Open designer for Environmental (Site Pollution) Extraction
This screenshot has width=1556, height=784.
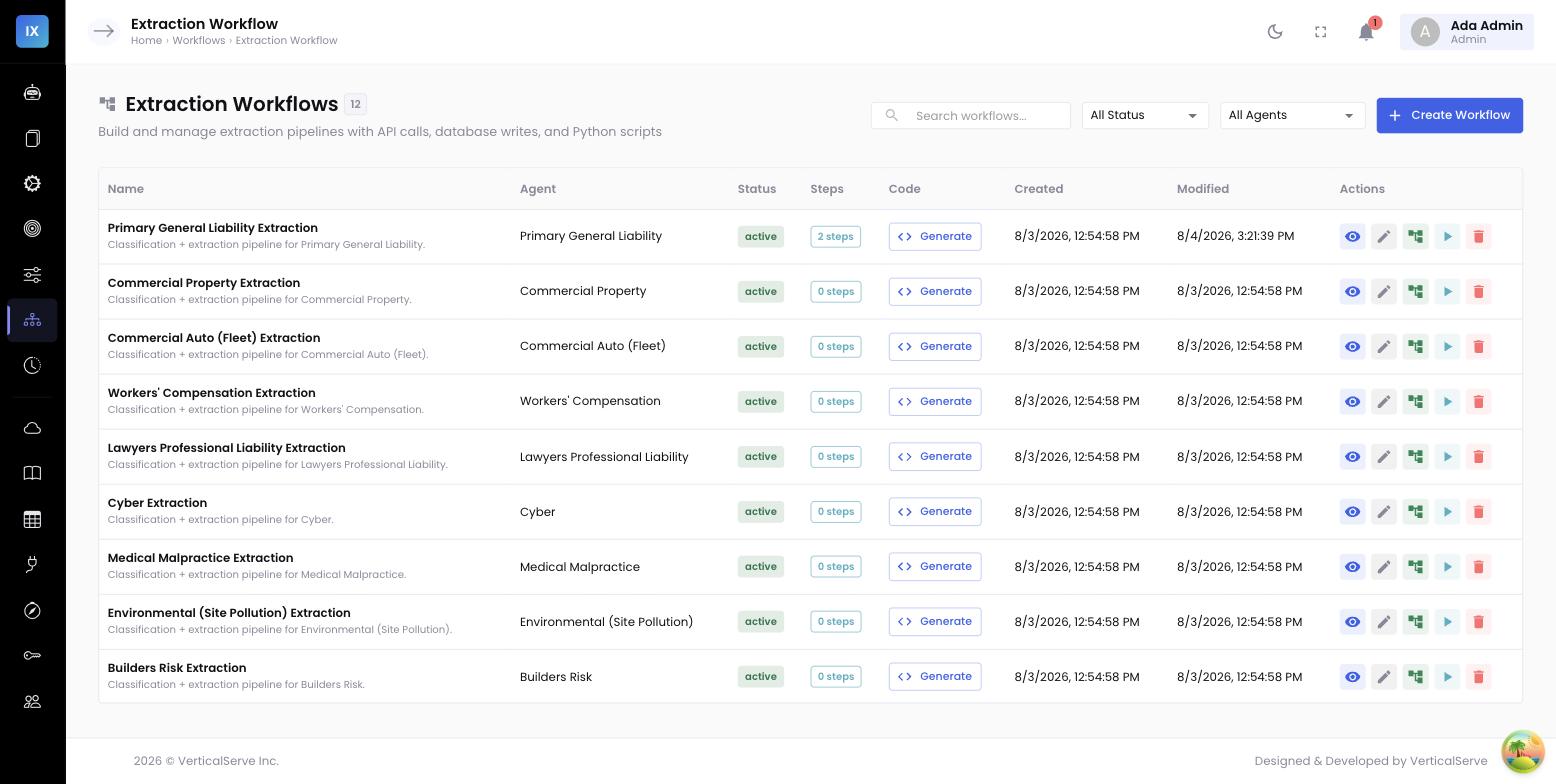pyautogui.click(x=1415, y=622)
